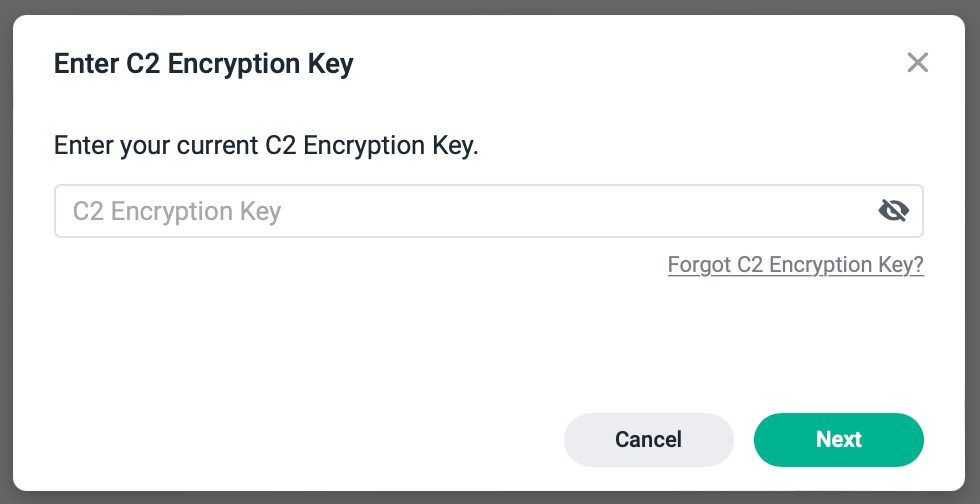Open the Forgot C2 Encryption Key? link

(x=796, y=265)
